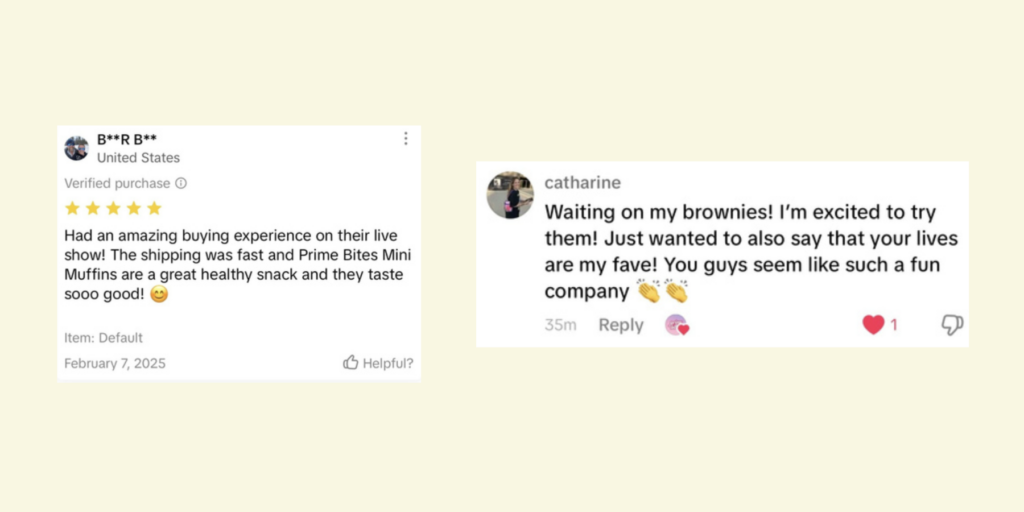Image resolution: width=1024 pixels, height=512 pixels.
Task: Click the February 7, 2025 date
Action: click(115, 363)
